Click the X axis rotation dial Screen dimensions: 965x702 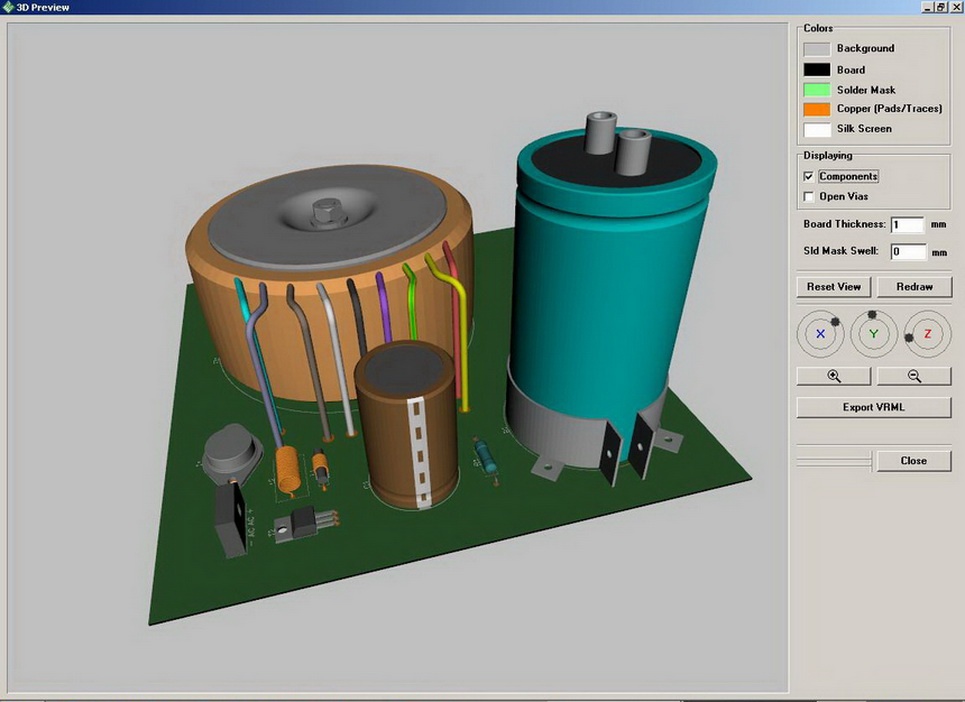tap(820, 334)
